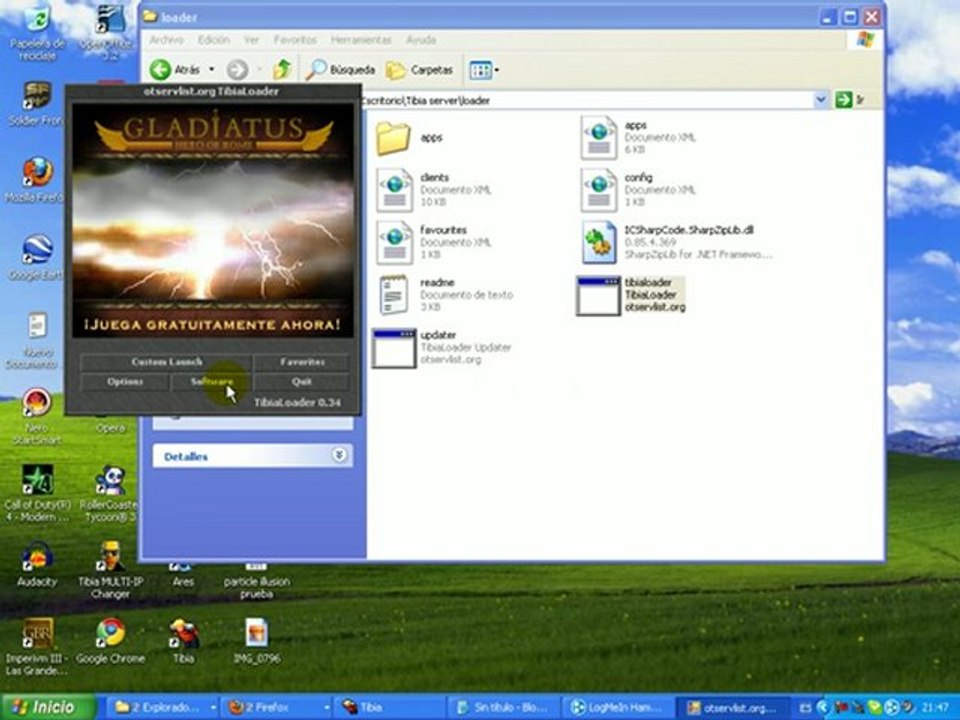960x720 pixels.
Task: Open the Archivo menu
Action: point(167,40)
